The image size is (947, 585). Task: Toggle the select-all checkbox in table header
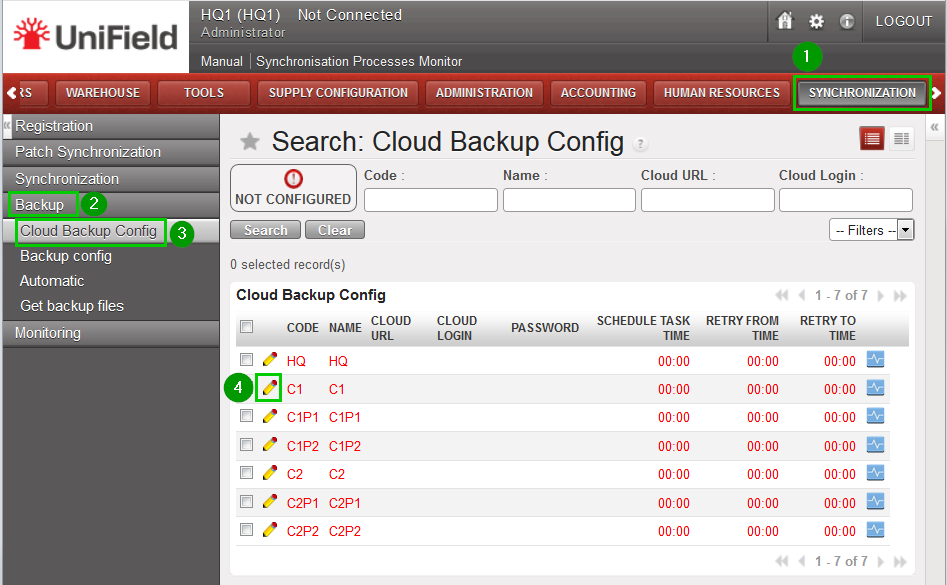(246, 326)
